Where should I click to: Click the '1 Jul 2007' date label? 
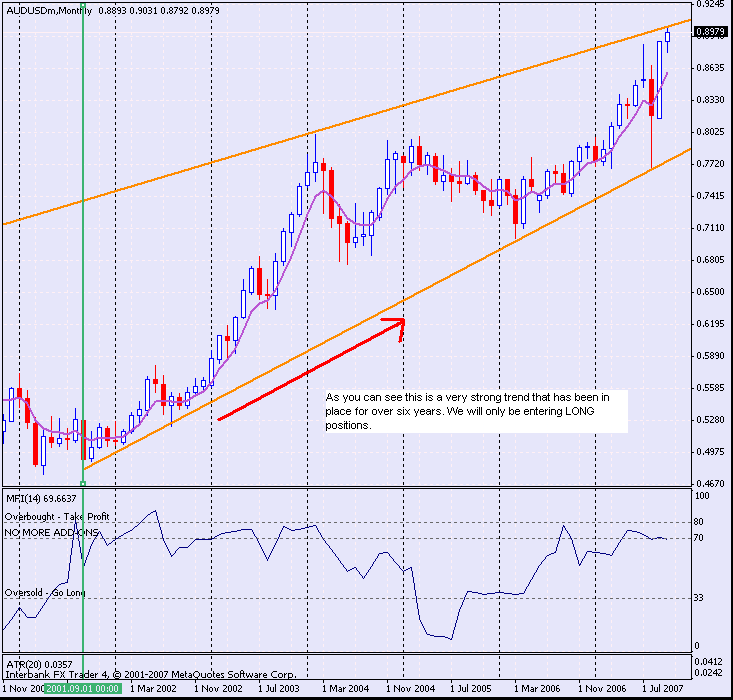[662, 688]
